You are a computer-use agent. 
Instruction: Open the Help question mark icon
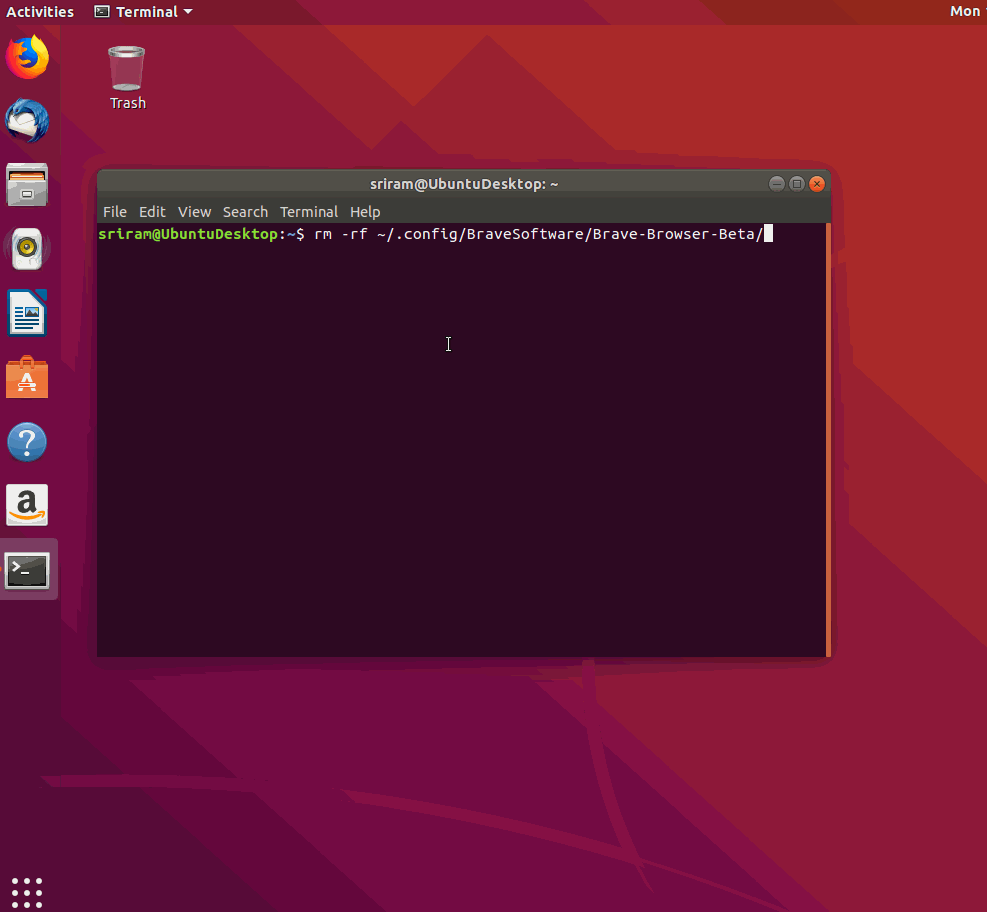pyautogui.click(x=27, y=442)
